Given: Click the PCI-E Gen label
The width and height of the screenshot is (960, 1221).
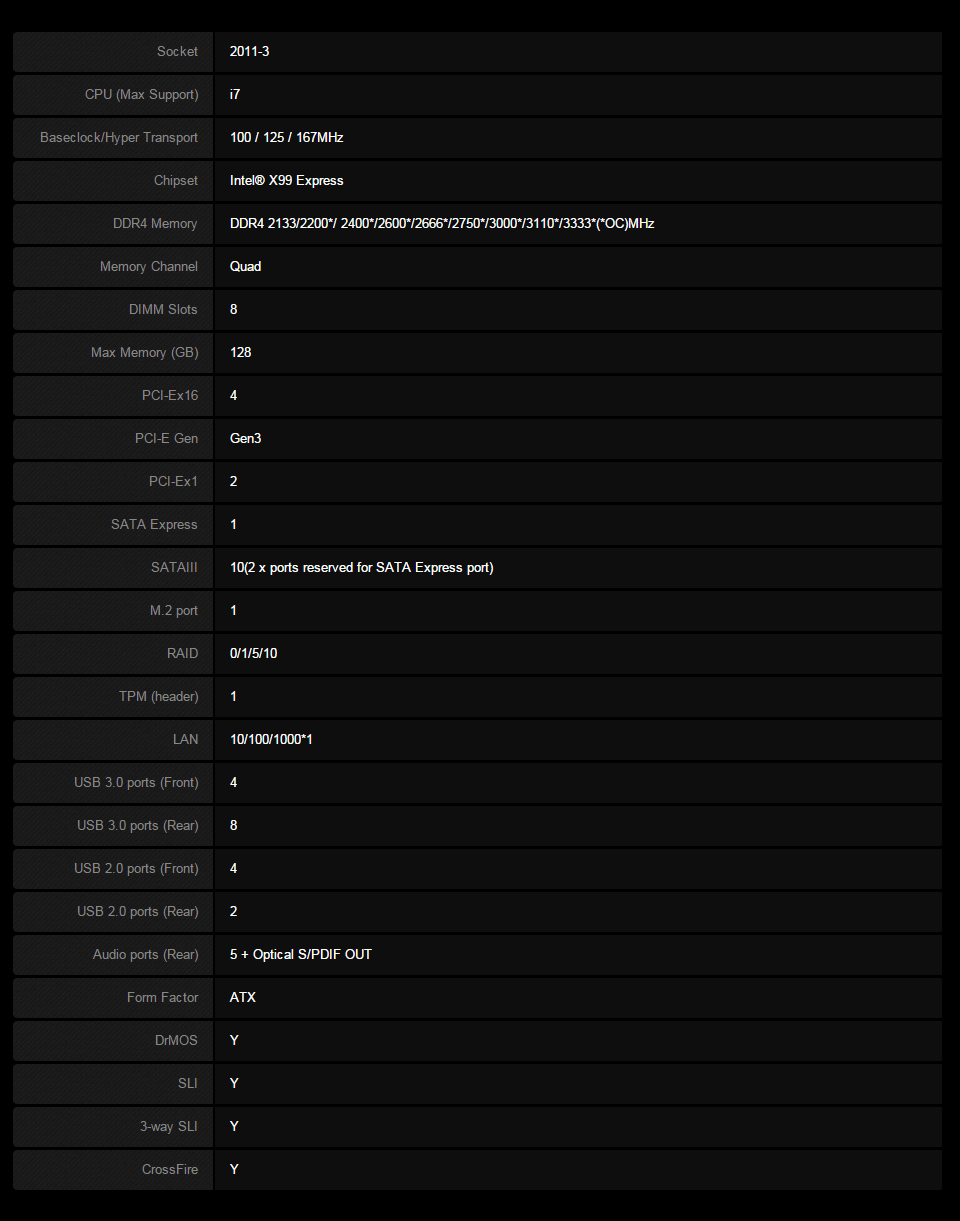Looking at the screenshot, I should coord(166,438).
